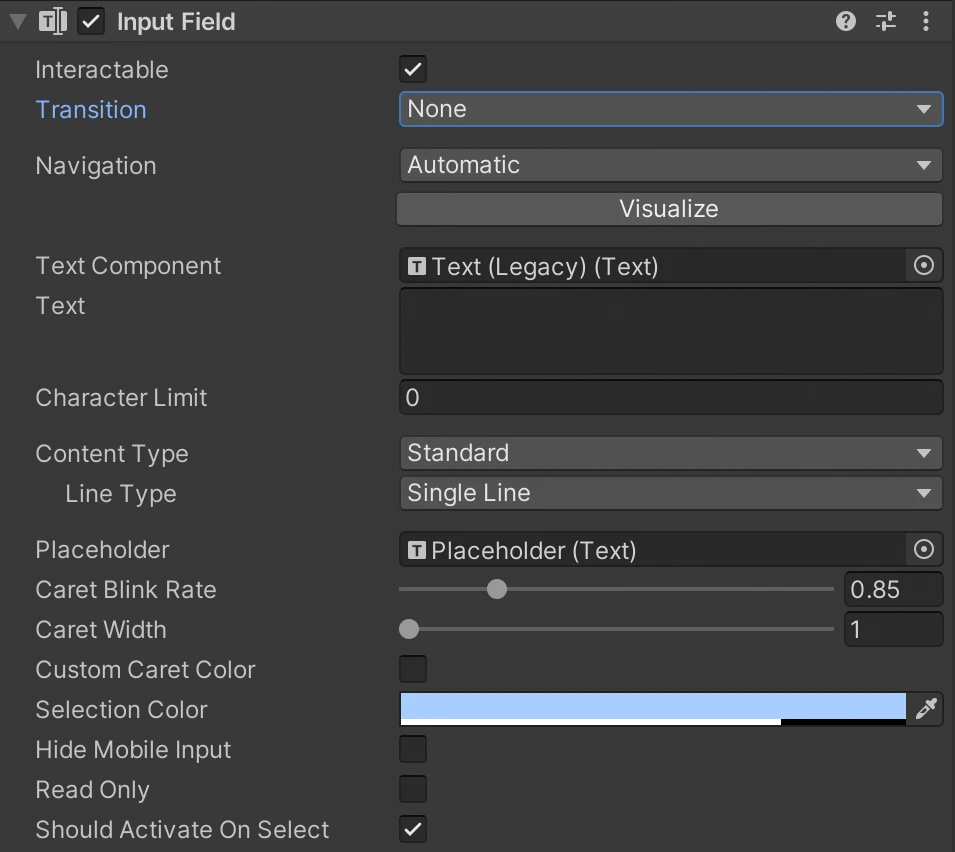Viewport: 955px width, 852px height.
Task: Uncheck the Interactable checkbox
Action: tap(412, 69)
